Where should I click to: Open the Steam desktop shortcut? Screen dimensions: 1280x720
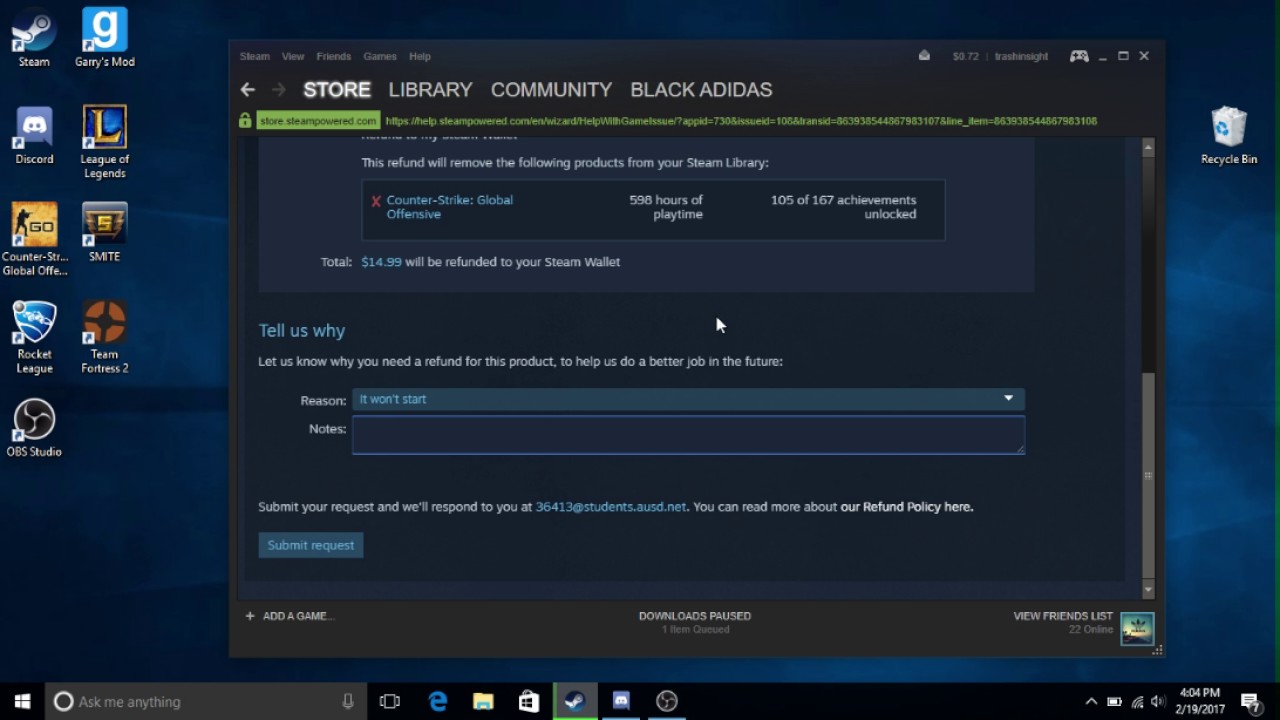coord(34,38)
